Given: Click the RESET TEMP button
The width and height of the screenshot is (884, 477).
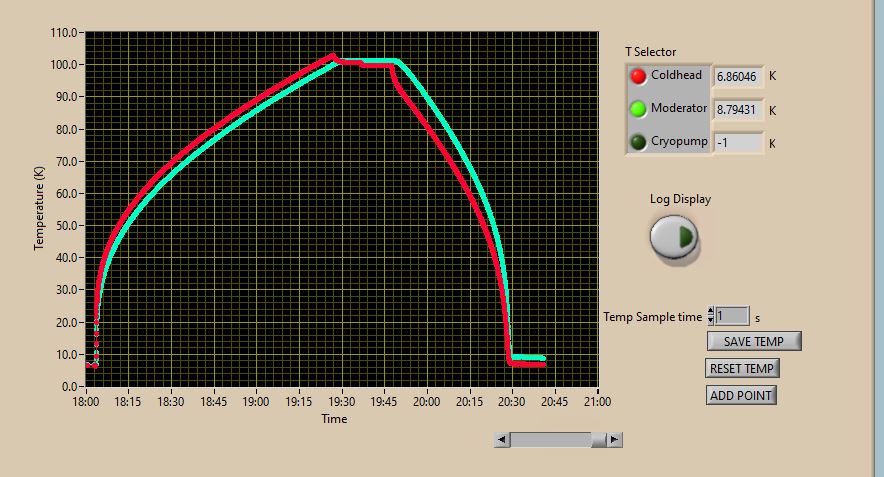Looking at the screenshot, I should [742, 368].
